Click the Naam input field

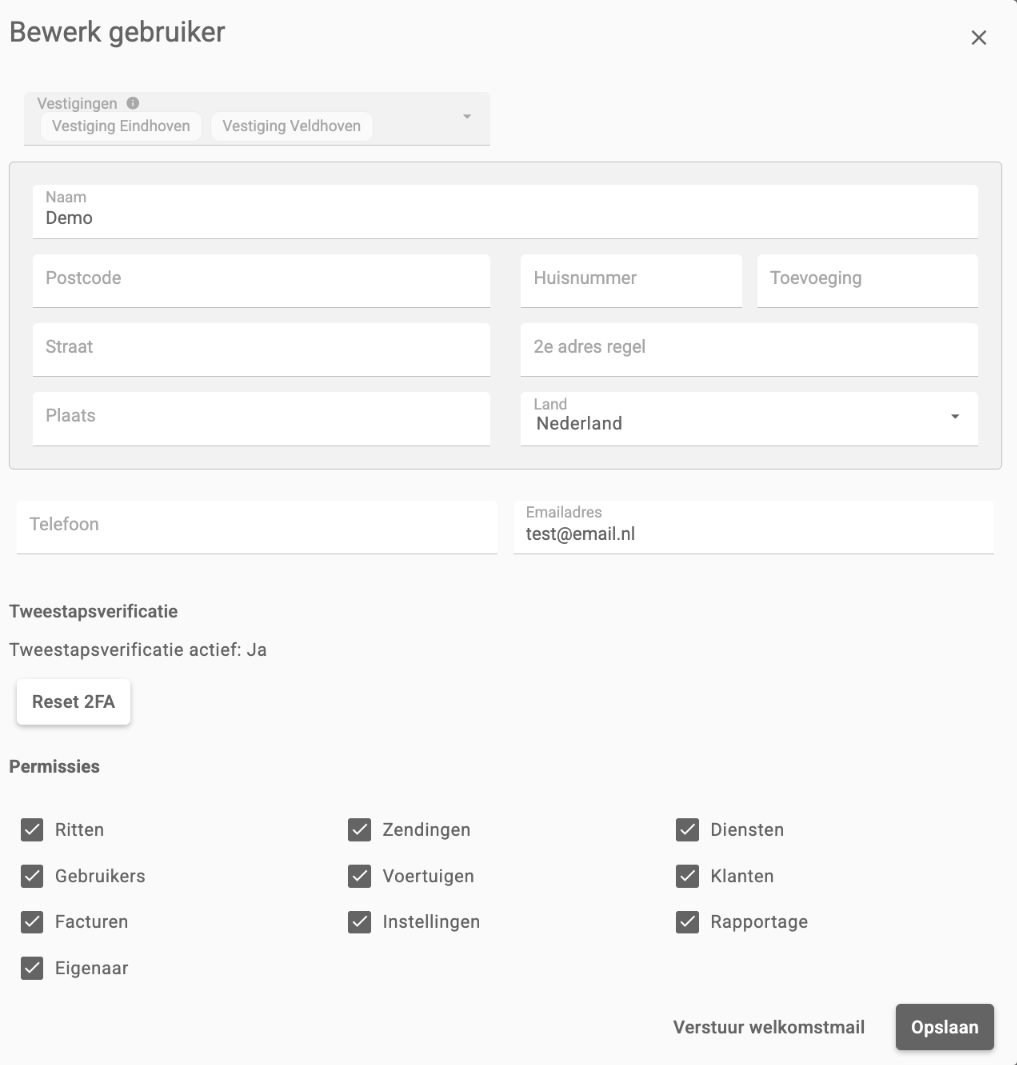pyautogui.click(x=505, y=211)
